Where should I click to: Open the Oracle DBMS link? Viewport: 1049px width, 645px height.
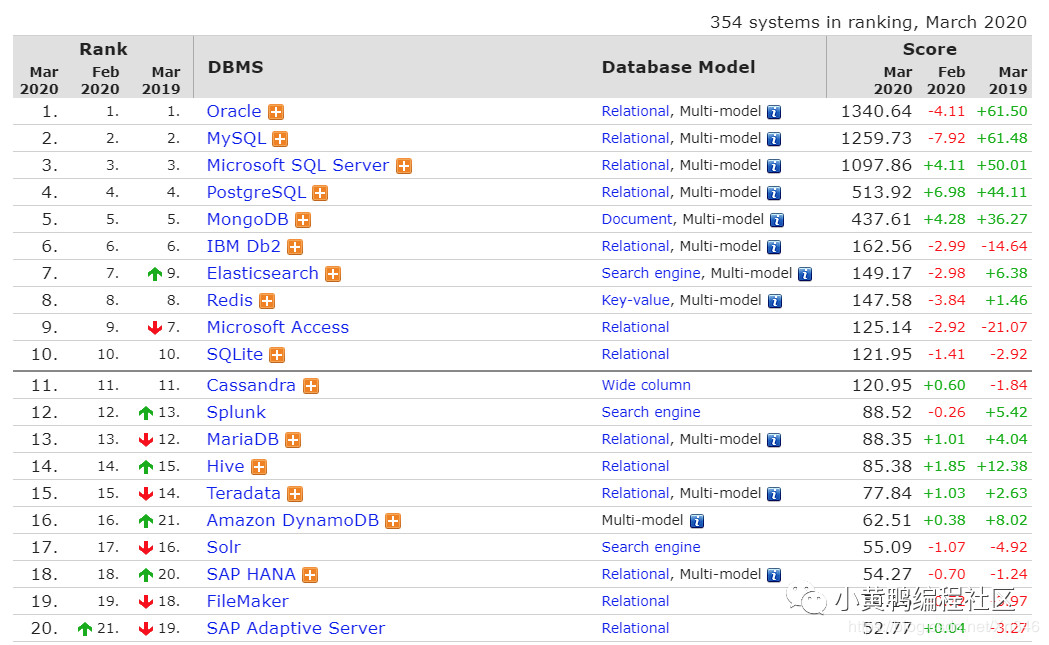pyautogui.click(x=233, y=111)
